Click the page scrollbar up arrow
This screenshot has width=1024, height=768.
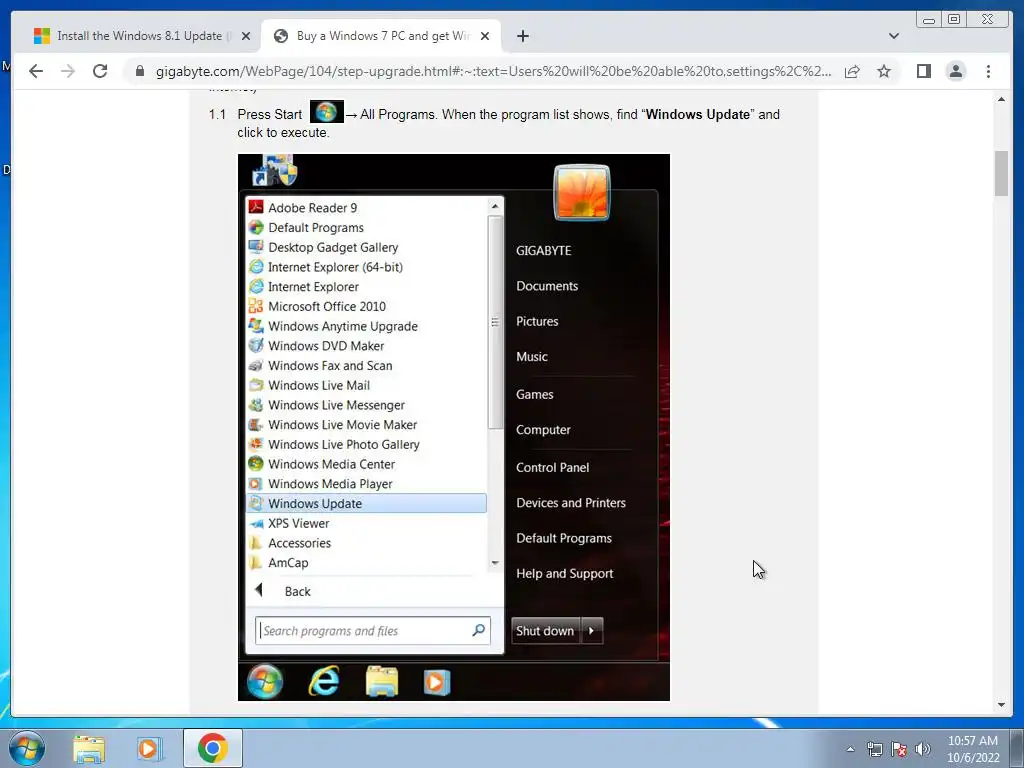pos(1001,99)
